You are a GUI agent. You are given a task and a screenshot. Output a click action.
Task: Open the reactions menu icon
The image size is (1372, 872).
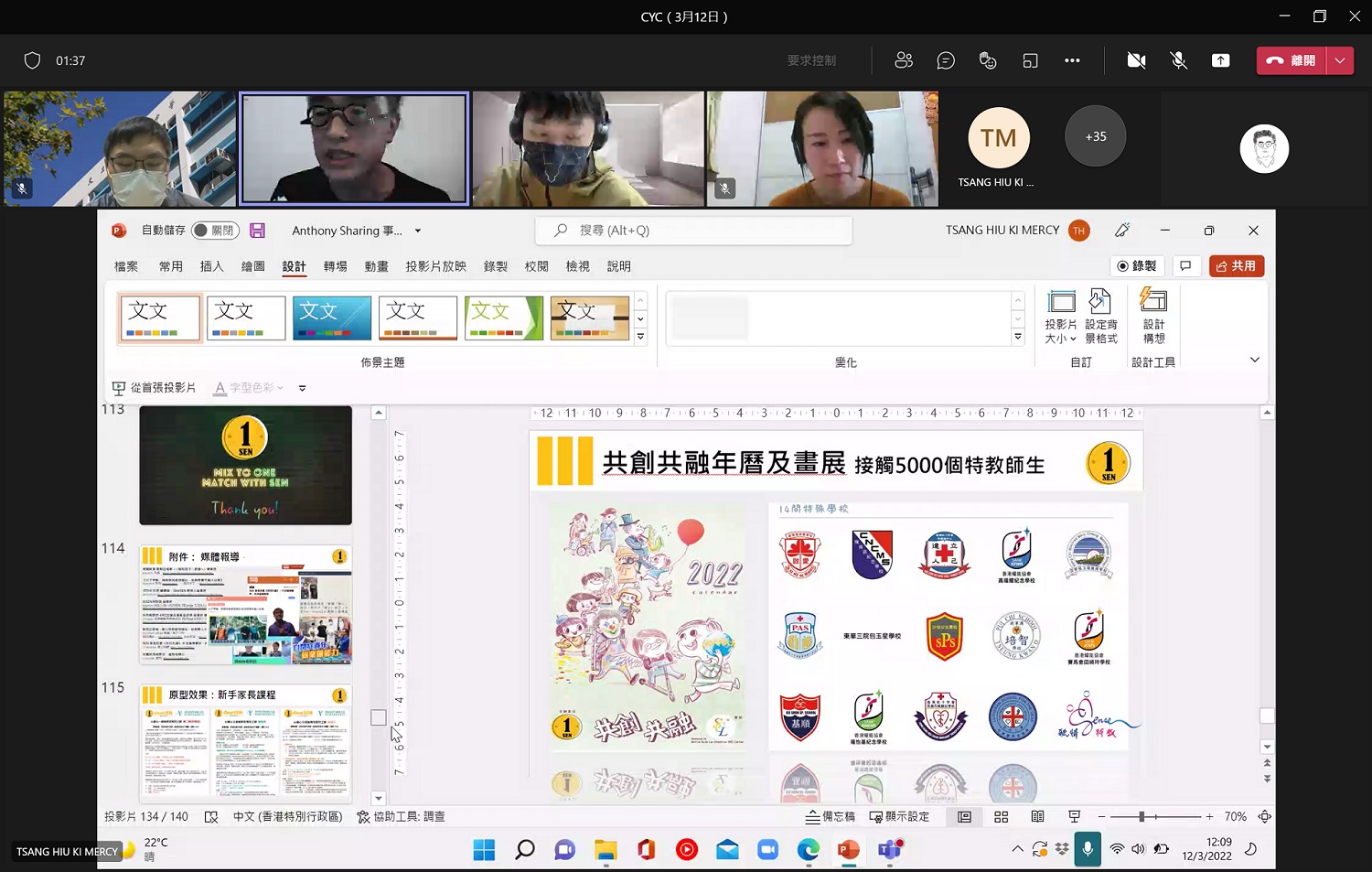988,60
